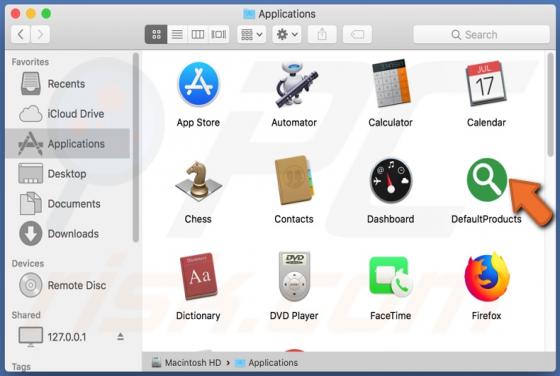Open Desktop in the sidebar
Image resolution: width=560 pixels, height=376 pixels.
click(x=68, y=174)
